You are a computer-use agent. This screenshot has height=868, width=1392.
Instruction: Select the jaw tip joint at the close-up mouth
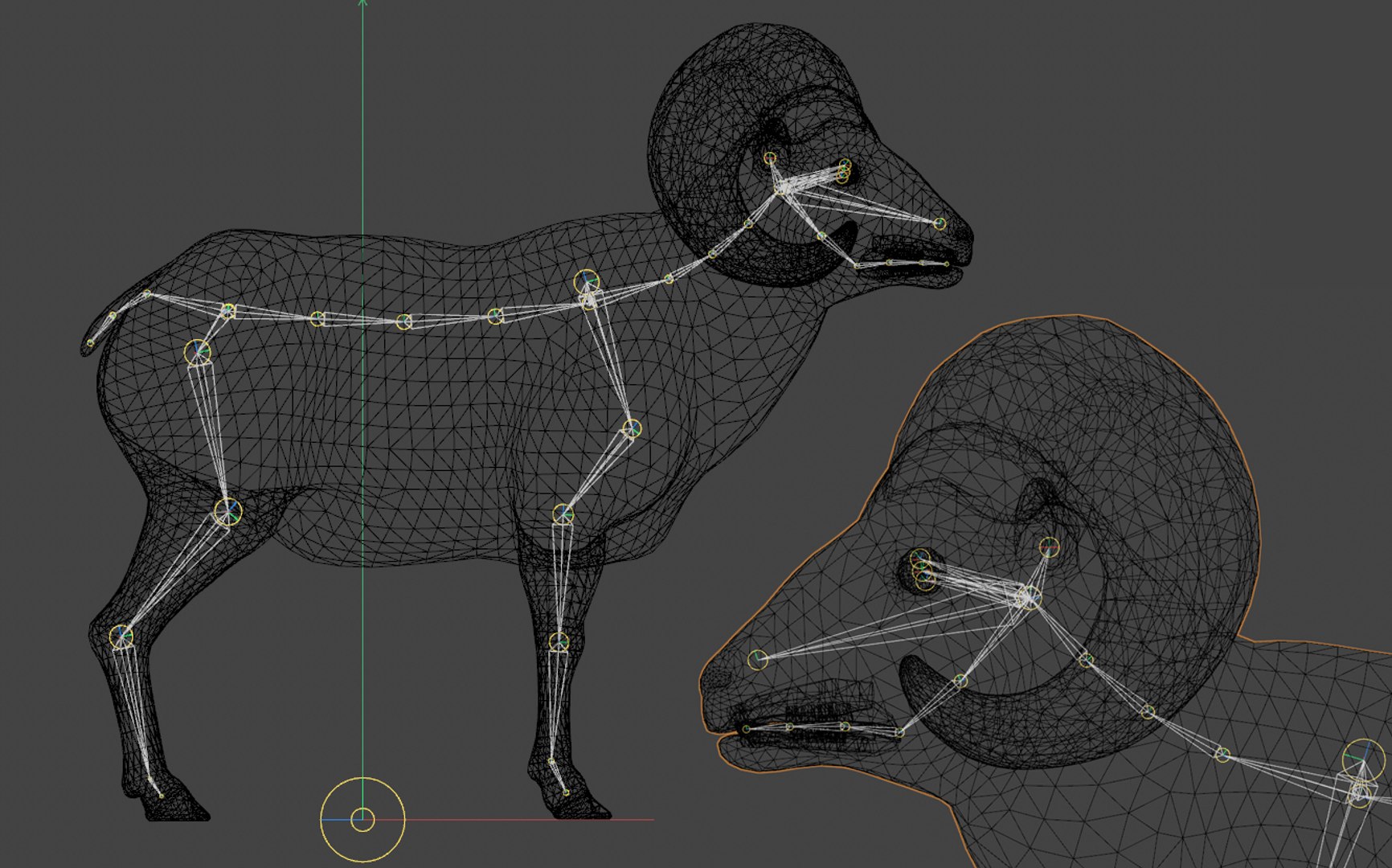(x=747, y=729)
